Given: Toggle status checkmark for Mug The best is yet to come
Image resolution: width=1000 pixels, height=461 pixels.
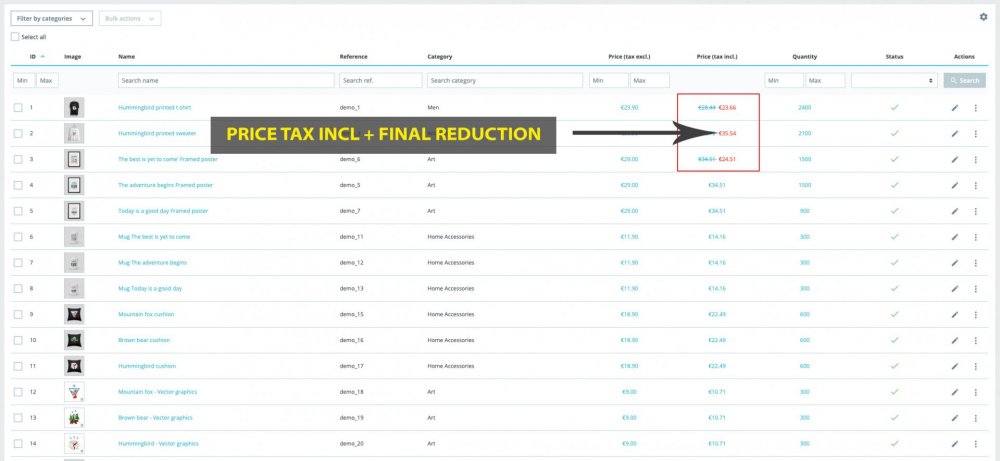Looking at the screenshot, I should click(x=894, y=237).
